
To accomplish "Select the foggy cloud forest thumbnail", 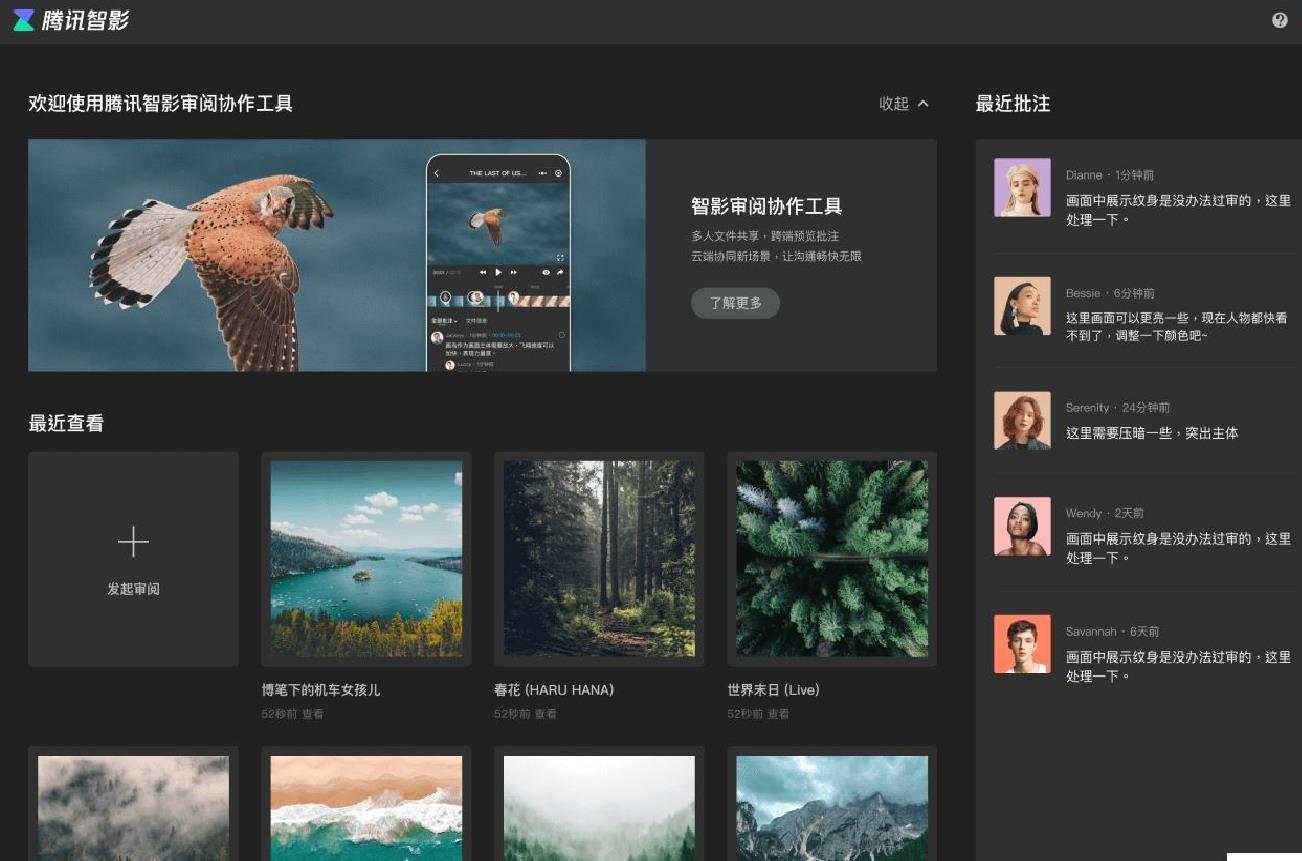I will [133, 808].
